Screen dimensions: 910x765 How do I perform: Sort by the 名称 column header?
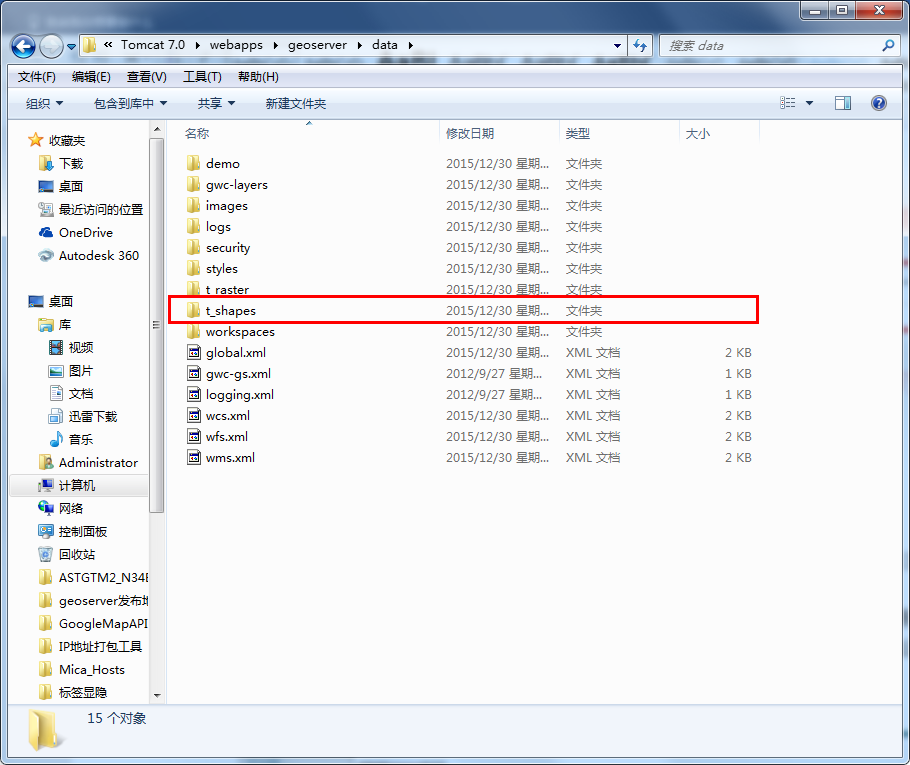pos(196,133)
